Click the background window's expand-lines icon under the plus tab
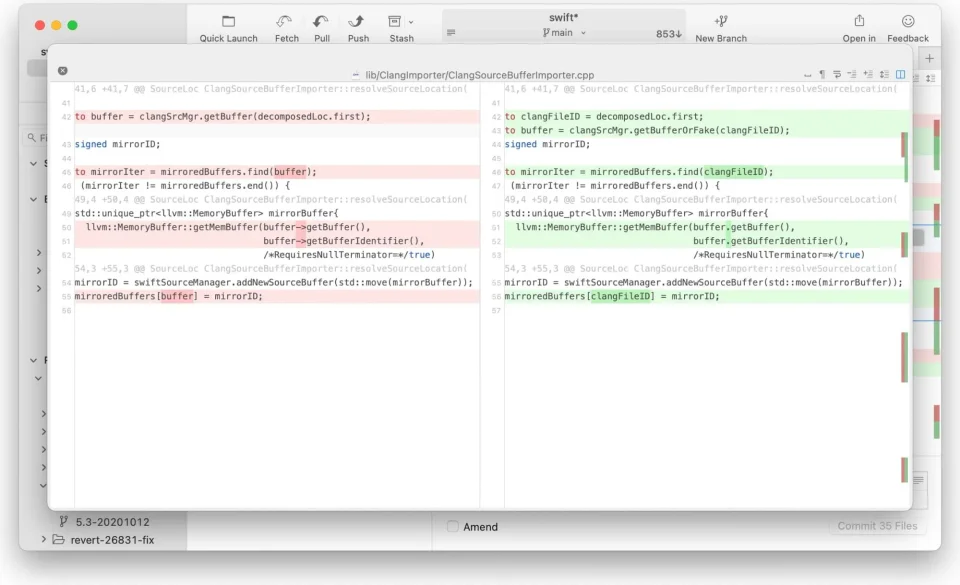960x585 pixels. click(931, 78)
